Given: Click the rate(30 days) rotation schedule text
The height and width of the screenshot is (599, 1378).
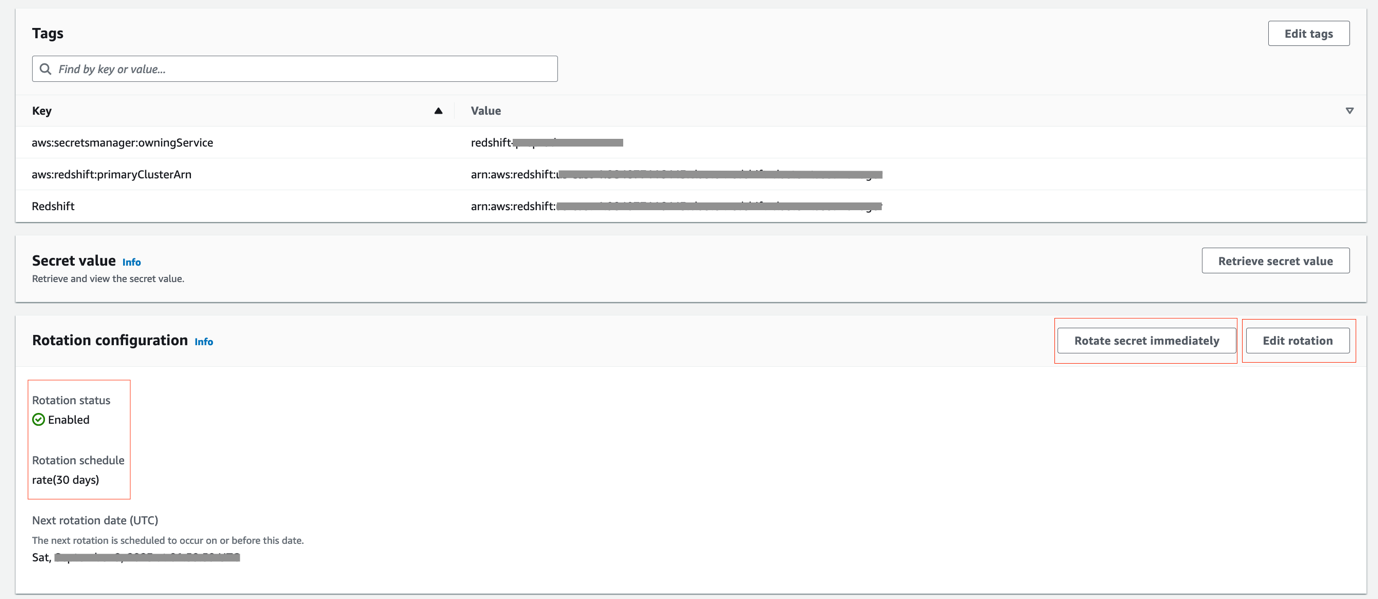Looking at the screenshot, I should tap(66, 480).
